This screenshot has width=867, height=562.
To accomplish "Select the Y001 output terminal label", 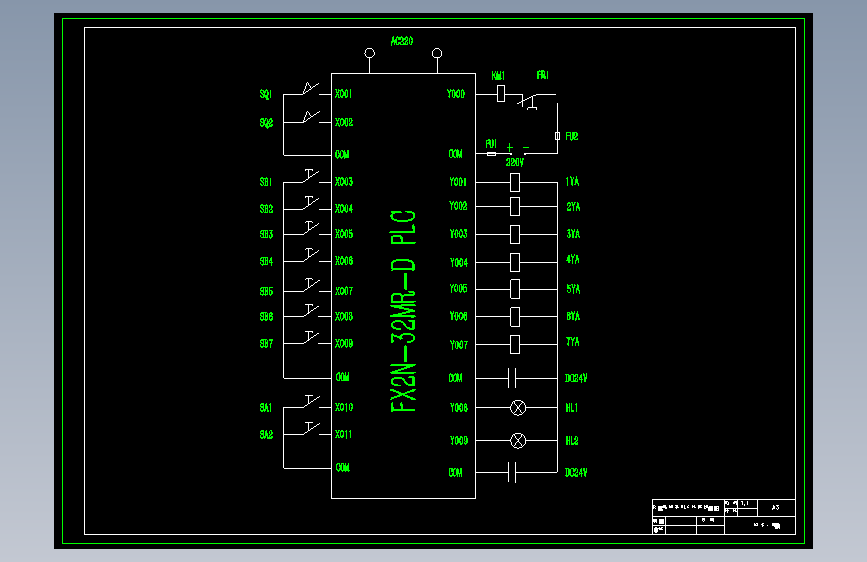I will pos(458,181).
